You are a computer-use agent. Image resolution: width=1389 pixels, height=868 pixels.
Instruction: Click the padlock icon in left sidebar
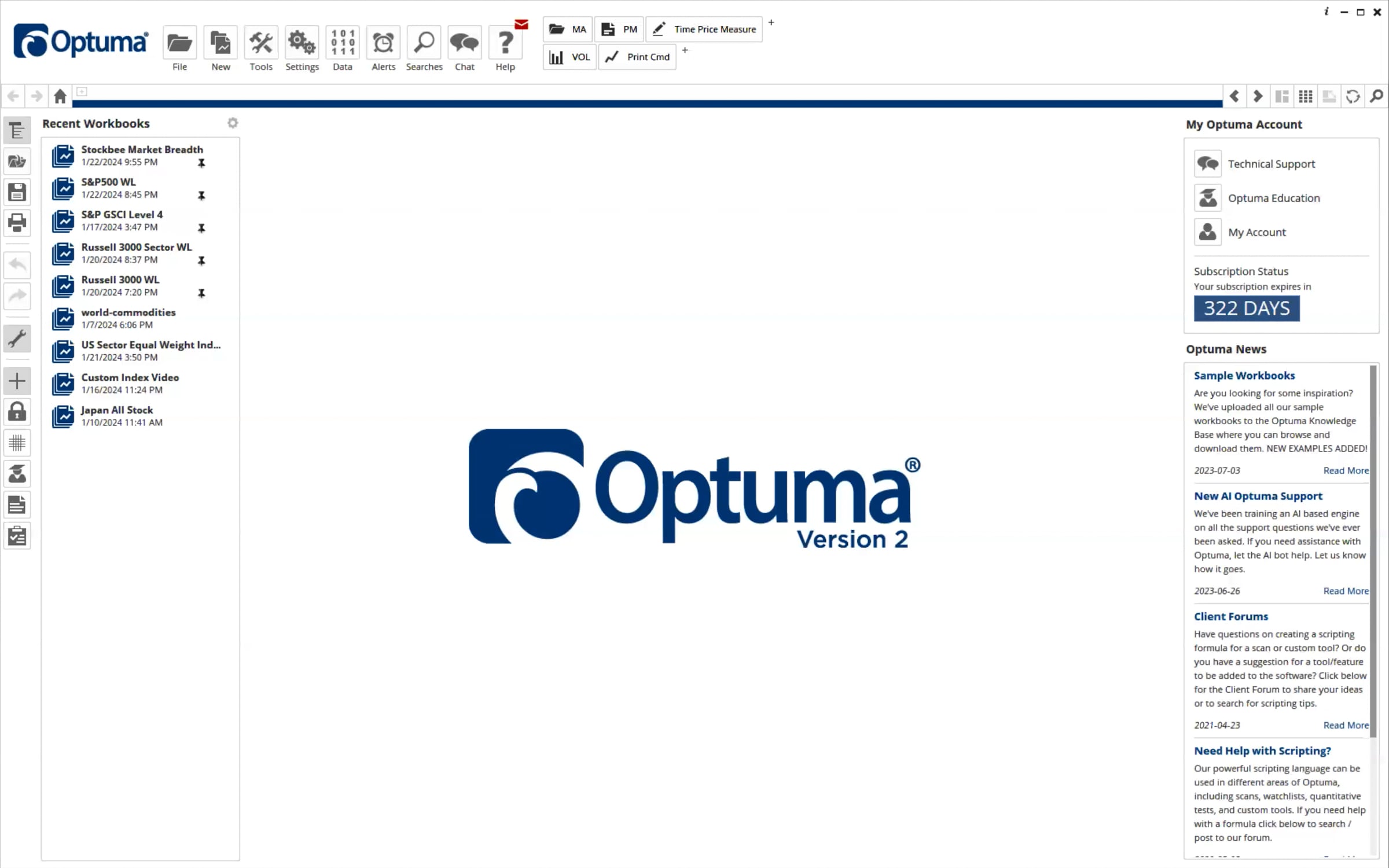(x=17, y=412)
